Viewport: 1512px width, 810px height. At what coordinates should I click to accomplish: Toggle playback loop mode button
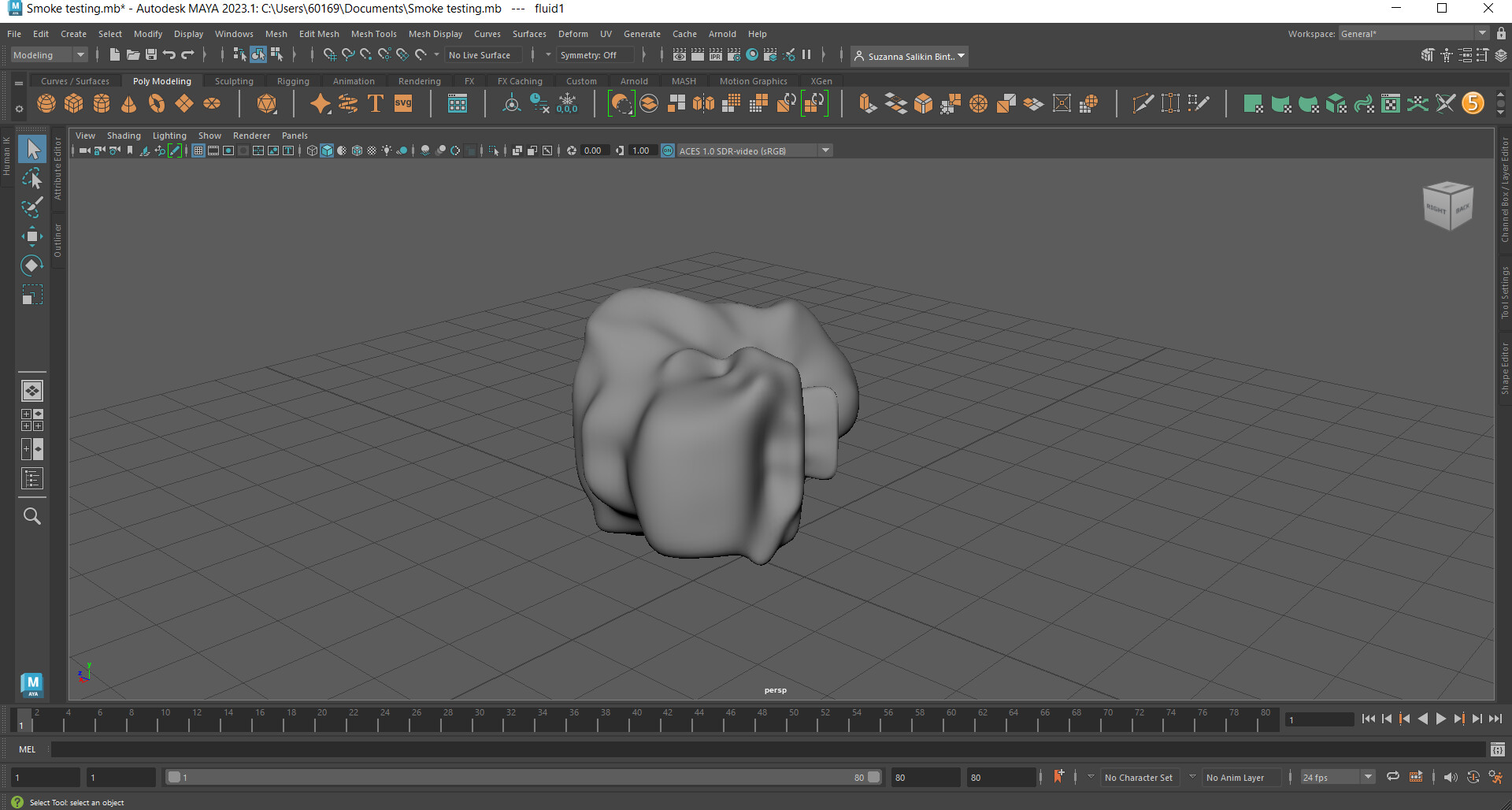1392,777
